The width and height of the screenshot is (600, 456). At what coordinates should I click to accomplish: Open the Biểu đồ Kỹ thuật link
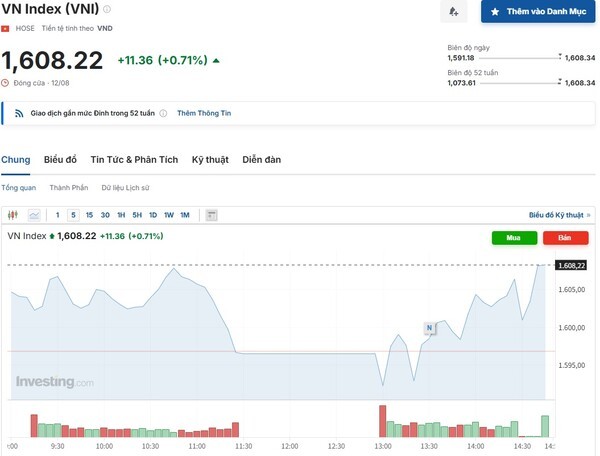(559, 215)
